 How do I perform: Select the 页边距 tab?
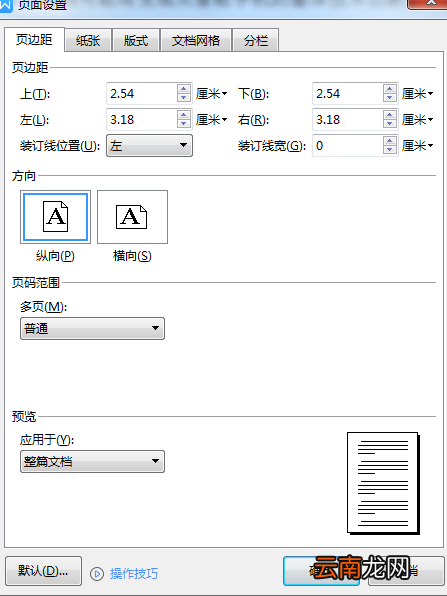(34, 39)
